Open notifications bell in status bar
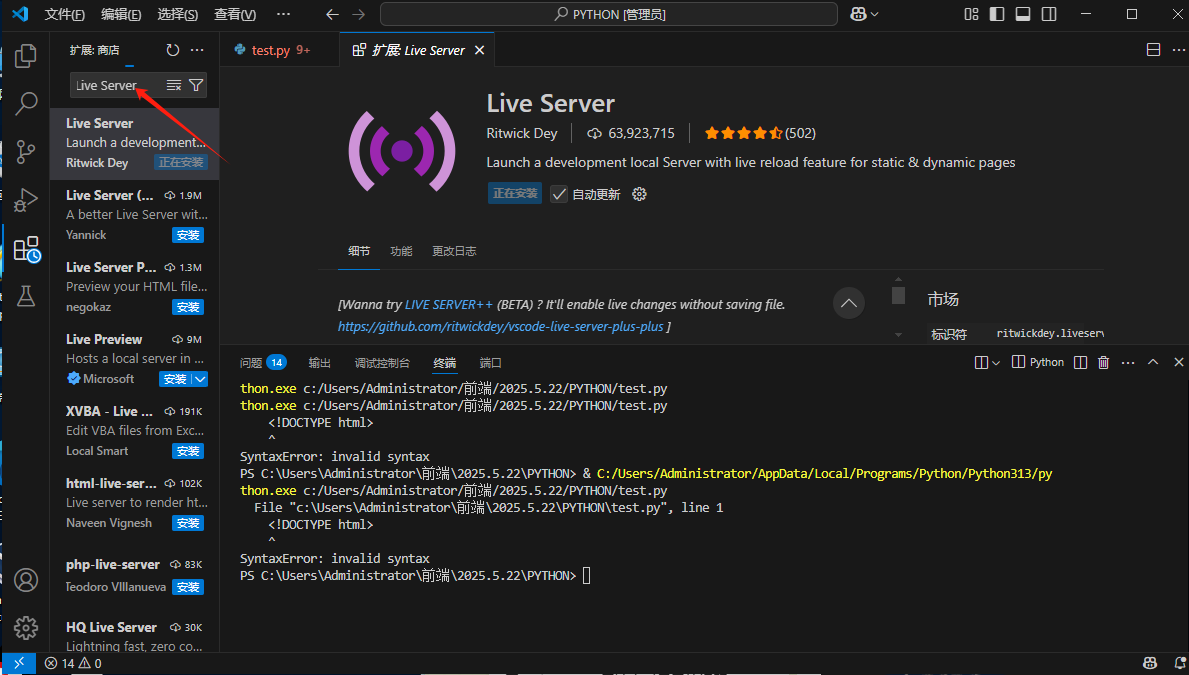The height and width of the screenshot is (675, 1189). pyautogui.click(x=1180, y=664)
